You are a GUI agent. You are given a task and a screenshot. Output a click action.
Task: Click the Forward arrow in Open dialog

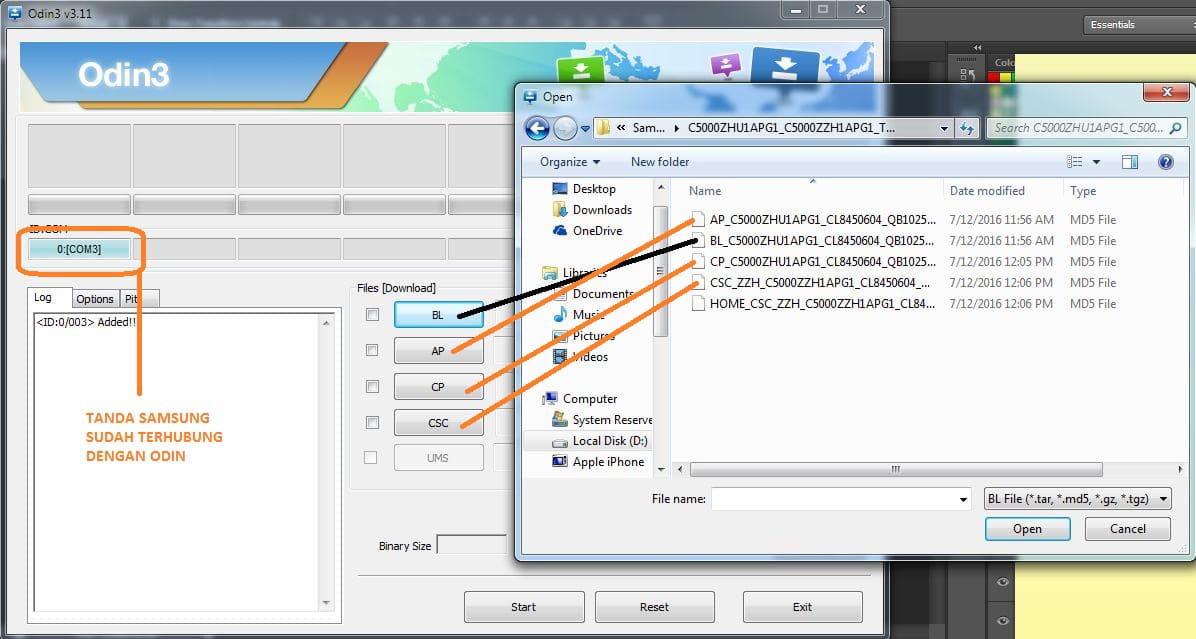[x=565, y=128]
